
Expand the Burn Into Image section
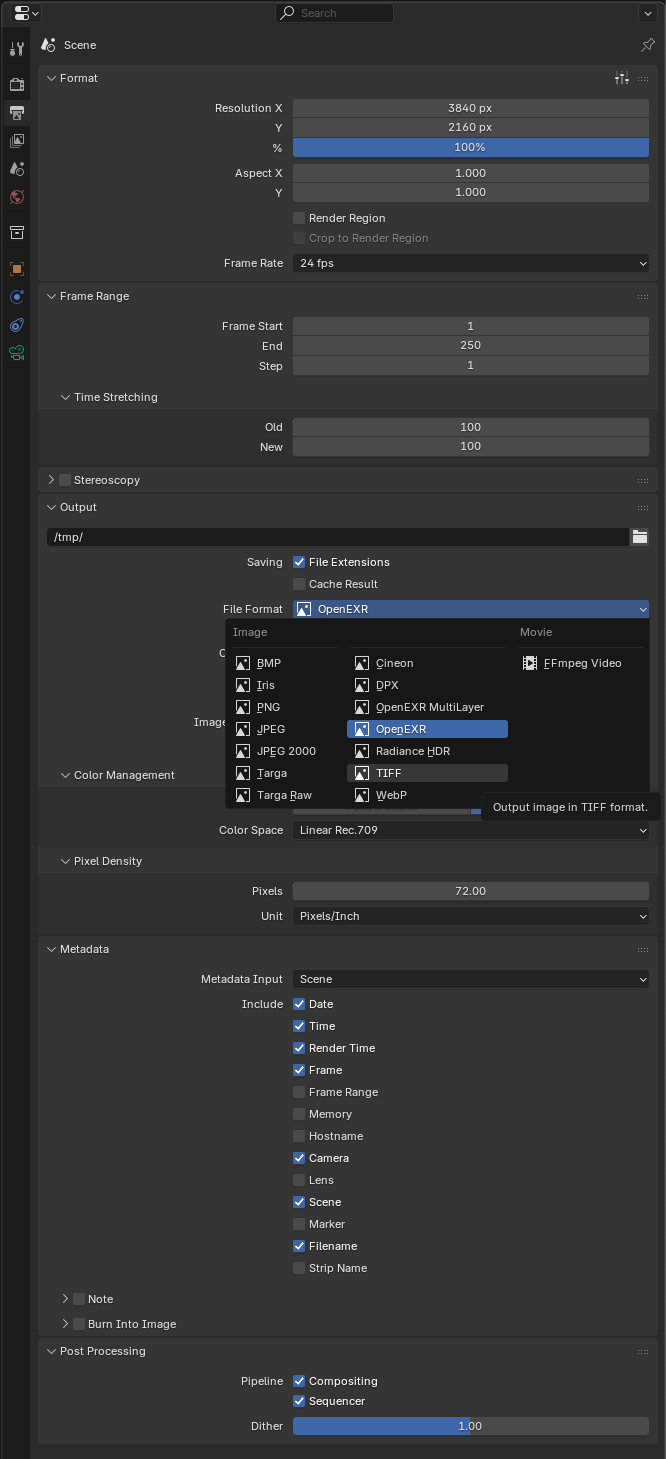tap(66, 1324)
